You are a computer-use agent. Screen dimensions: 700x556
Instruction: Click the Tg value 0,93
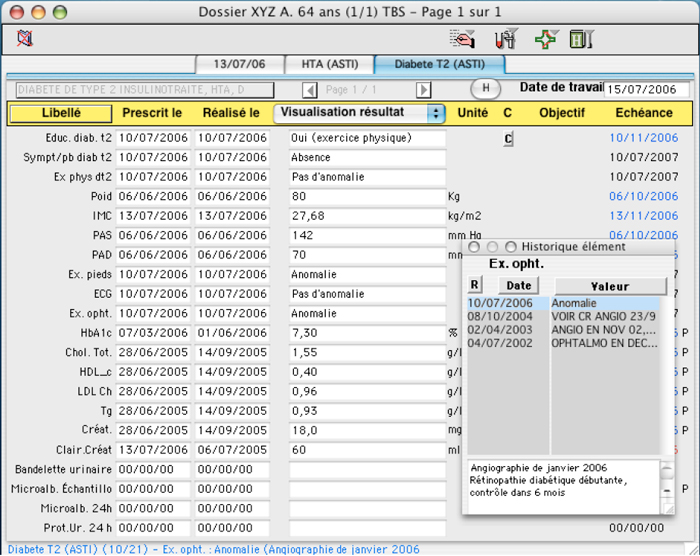367,411
